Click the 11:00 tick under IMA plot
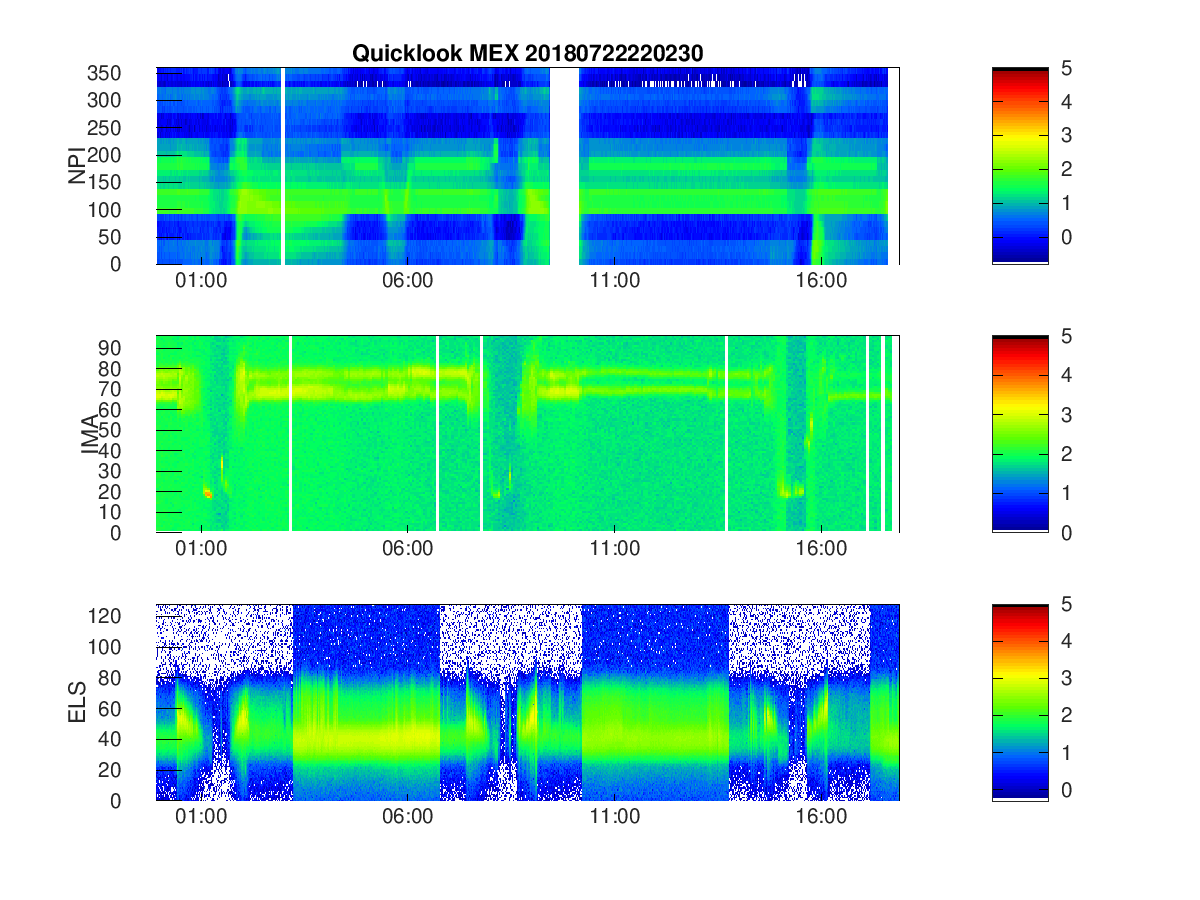This screenshot has width=1200, height=900. click(614, 549)
